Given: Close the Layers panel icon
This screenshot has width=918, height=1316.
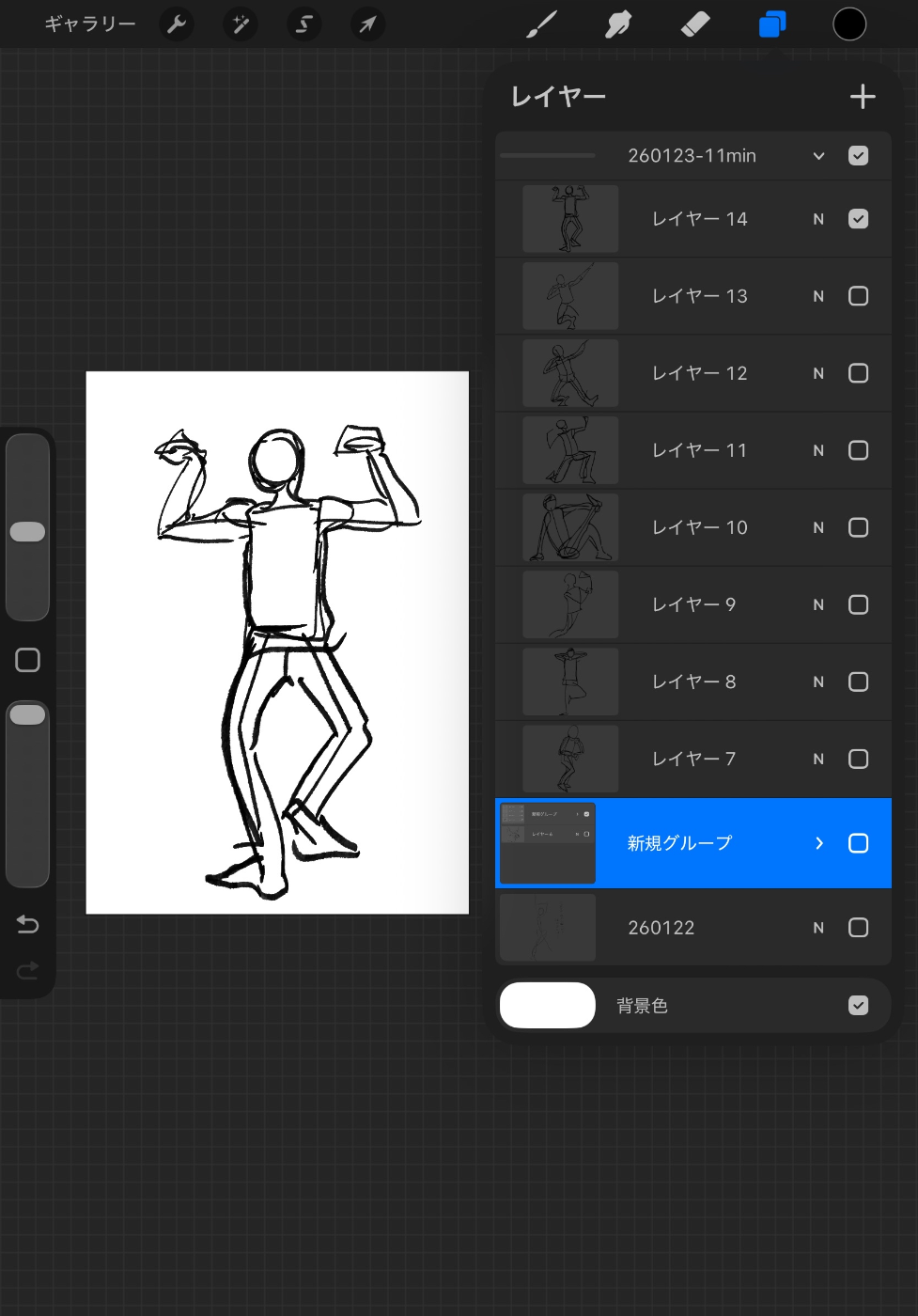Looking at the screenshot, I should coord(771,24).
